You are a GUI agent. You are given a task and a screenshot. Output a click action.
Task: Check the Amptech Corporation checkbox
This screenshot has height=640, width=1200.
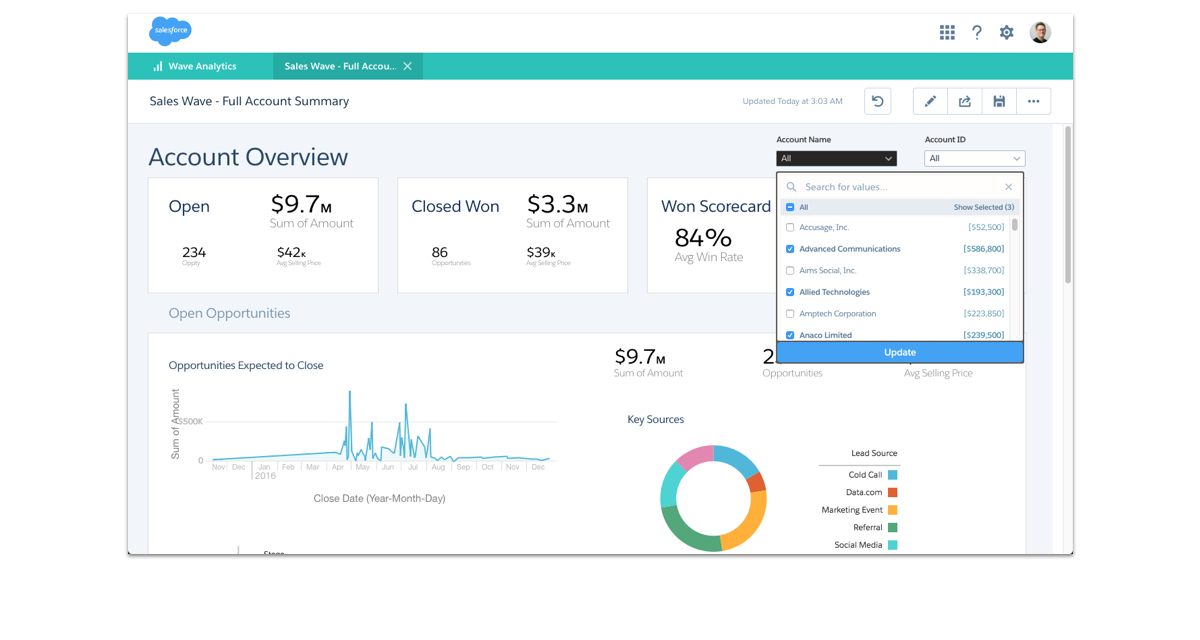tap(790, 314)
